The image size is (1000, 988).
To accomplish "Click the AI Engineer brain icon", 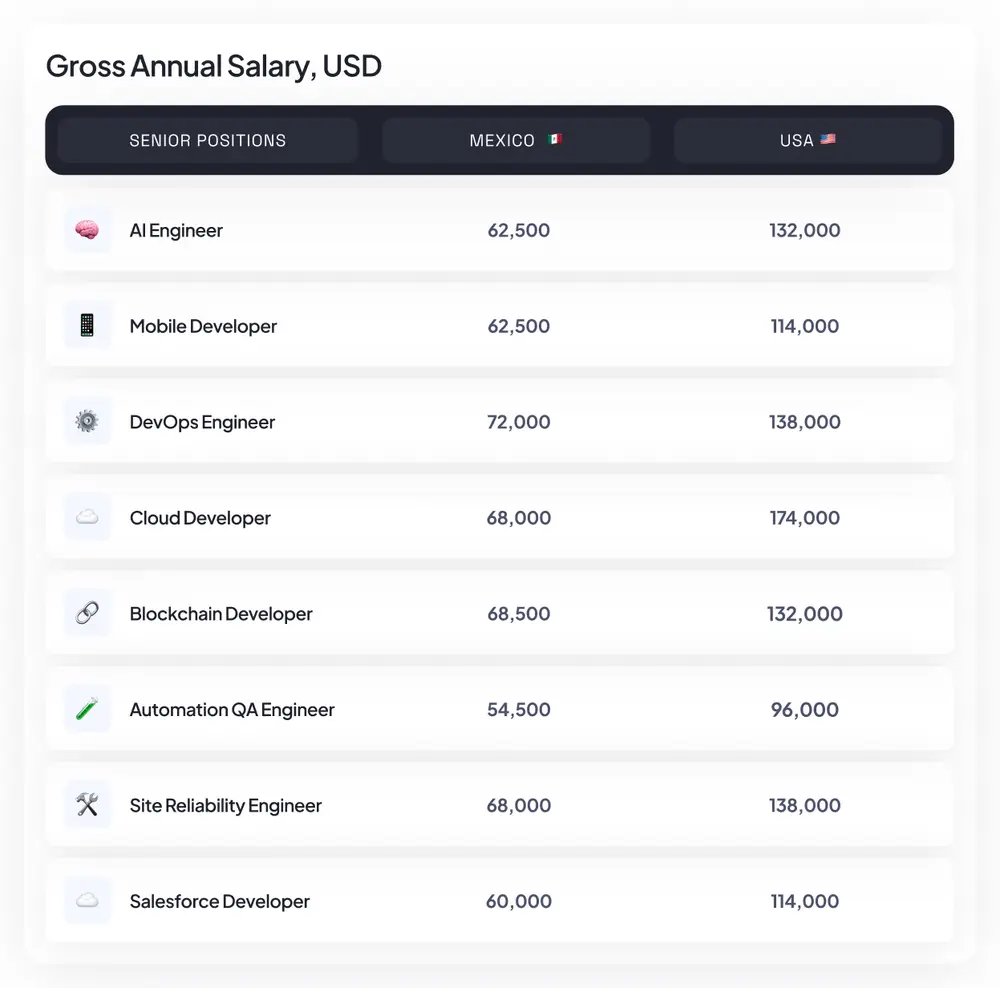I will 87,230.
